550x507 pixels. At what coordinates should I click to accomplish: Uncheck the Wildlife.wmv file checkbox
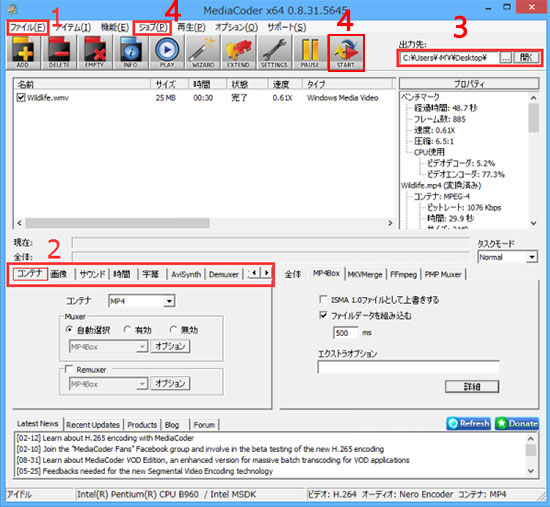pos(21,98)
